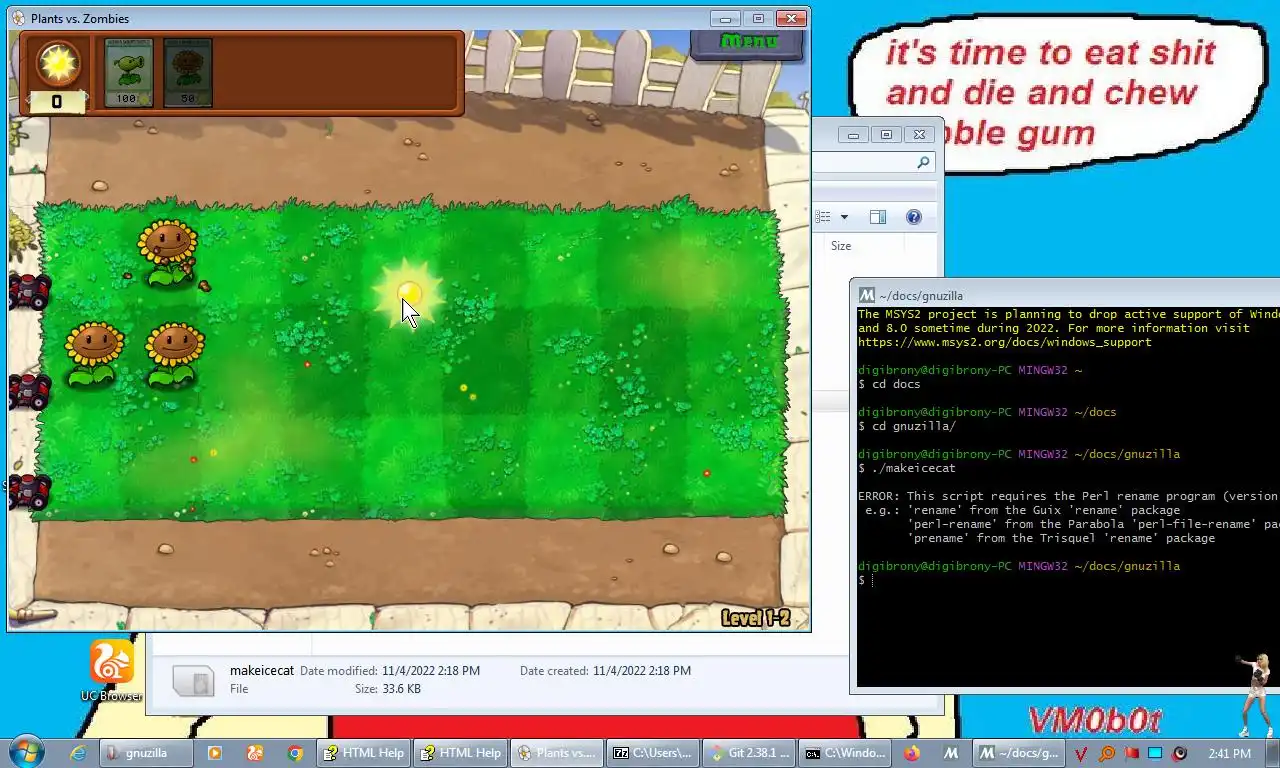Switch to the gnuzilla taskbar window

pos(146,753)
